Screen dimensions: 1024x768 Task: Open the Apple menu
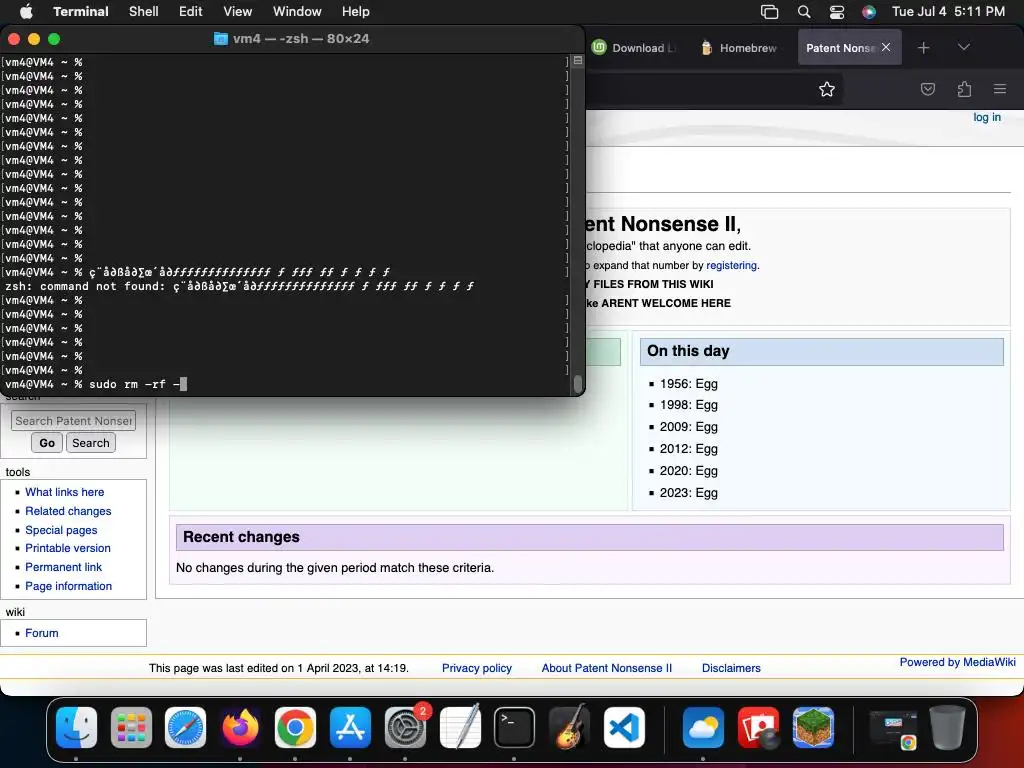[25, 11]
